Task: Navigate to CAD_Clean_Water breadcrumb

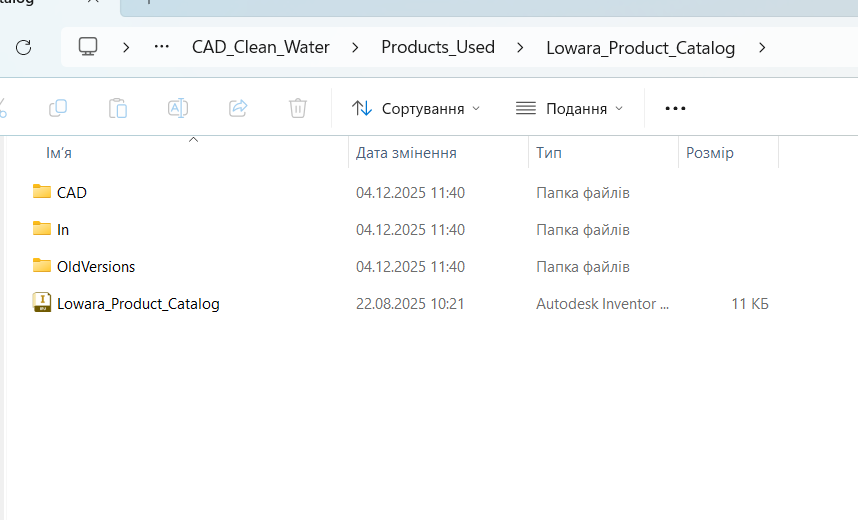Action: 260,48
